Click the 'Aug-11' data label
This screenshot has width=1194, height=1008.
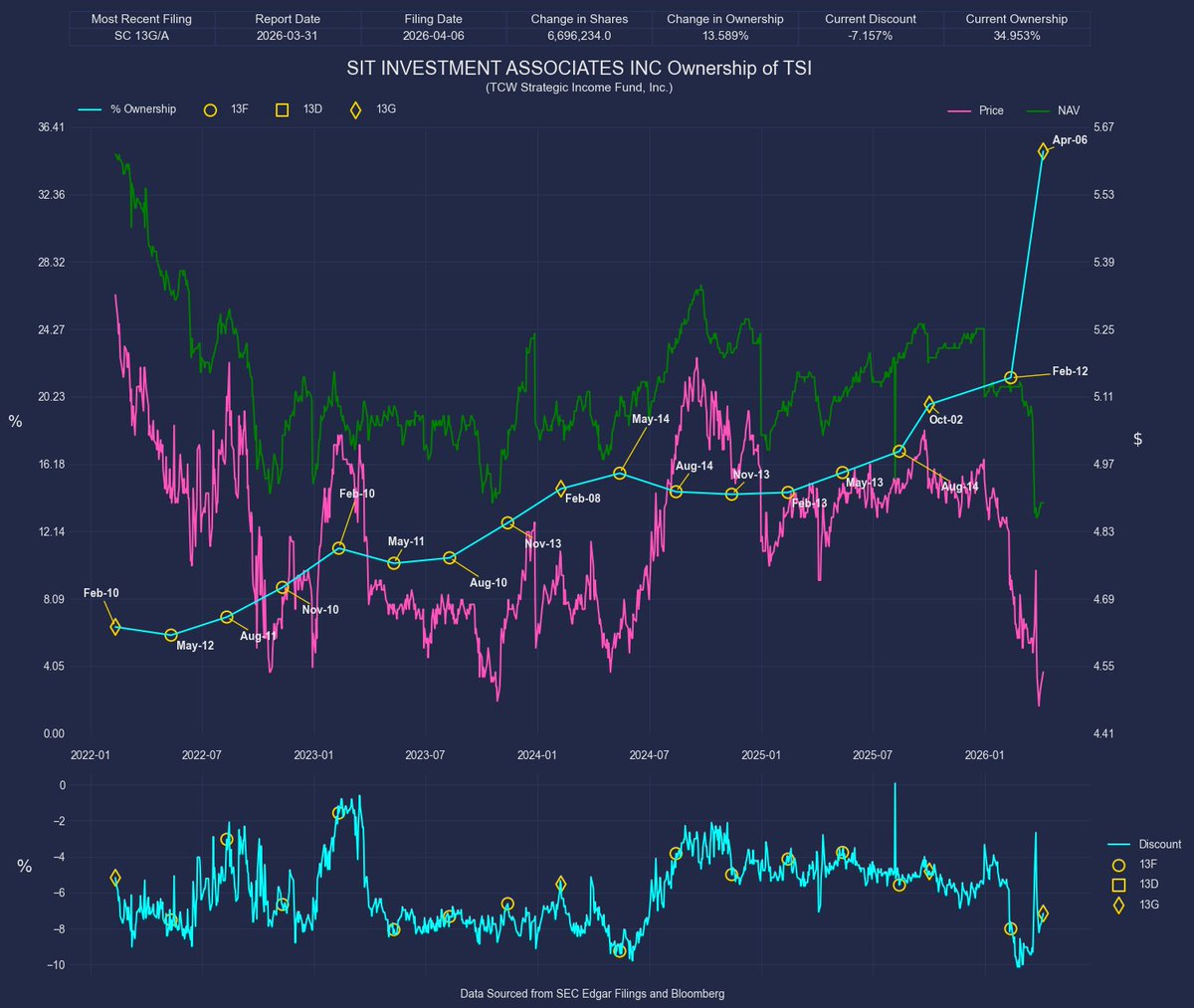click(259, 636)
